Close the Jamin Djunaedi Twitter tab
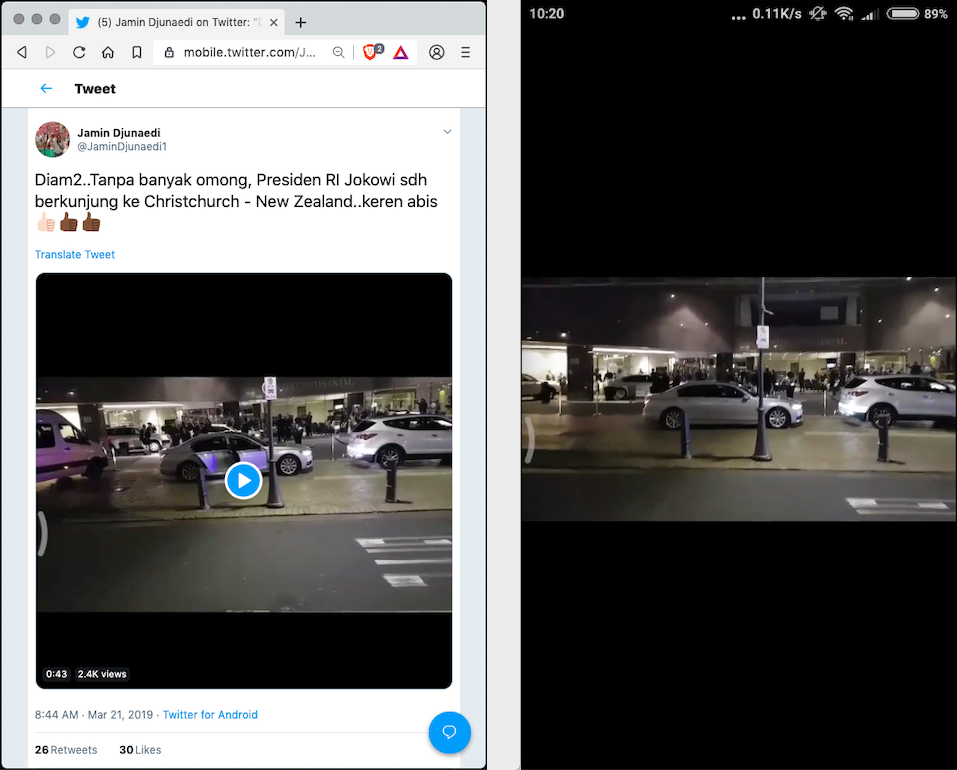Image resolution: width=957 pixels, height=770 pixels. [x=272, y=22]
